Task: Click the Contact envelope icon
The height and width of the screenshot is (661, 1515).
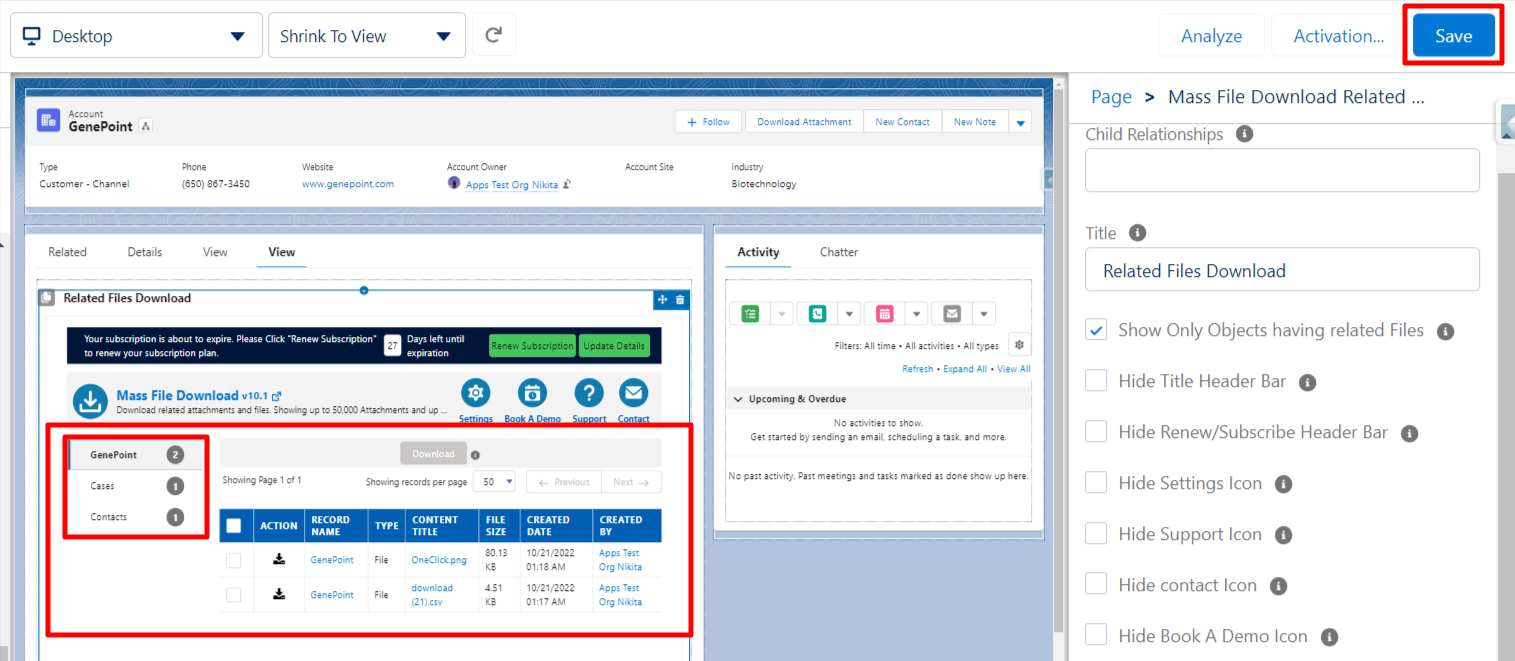Action: point(633,393)
